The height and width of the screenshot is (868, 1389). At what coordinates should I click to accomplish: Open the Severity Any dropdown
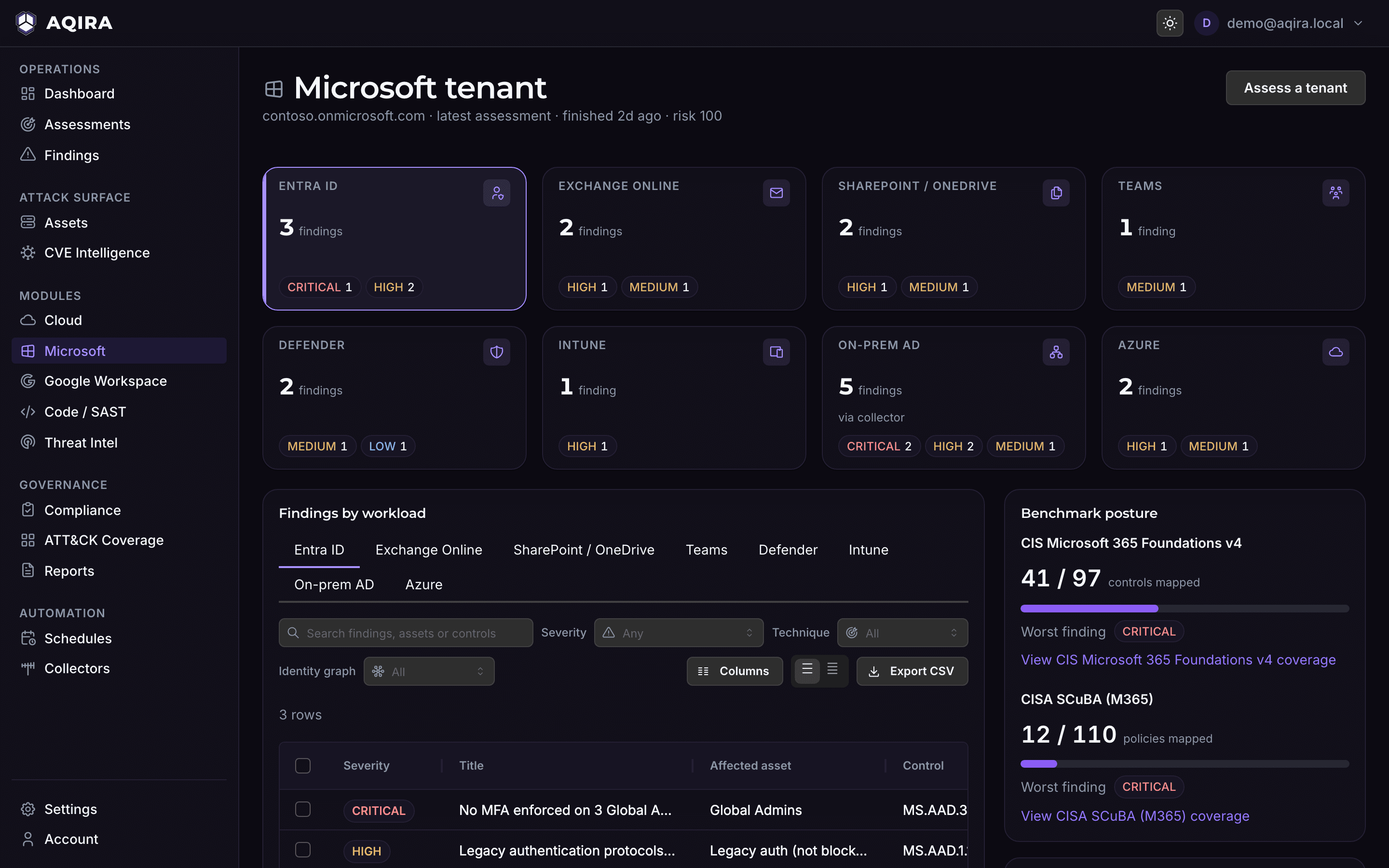coord(679,633)
